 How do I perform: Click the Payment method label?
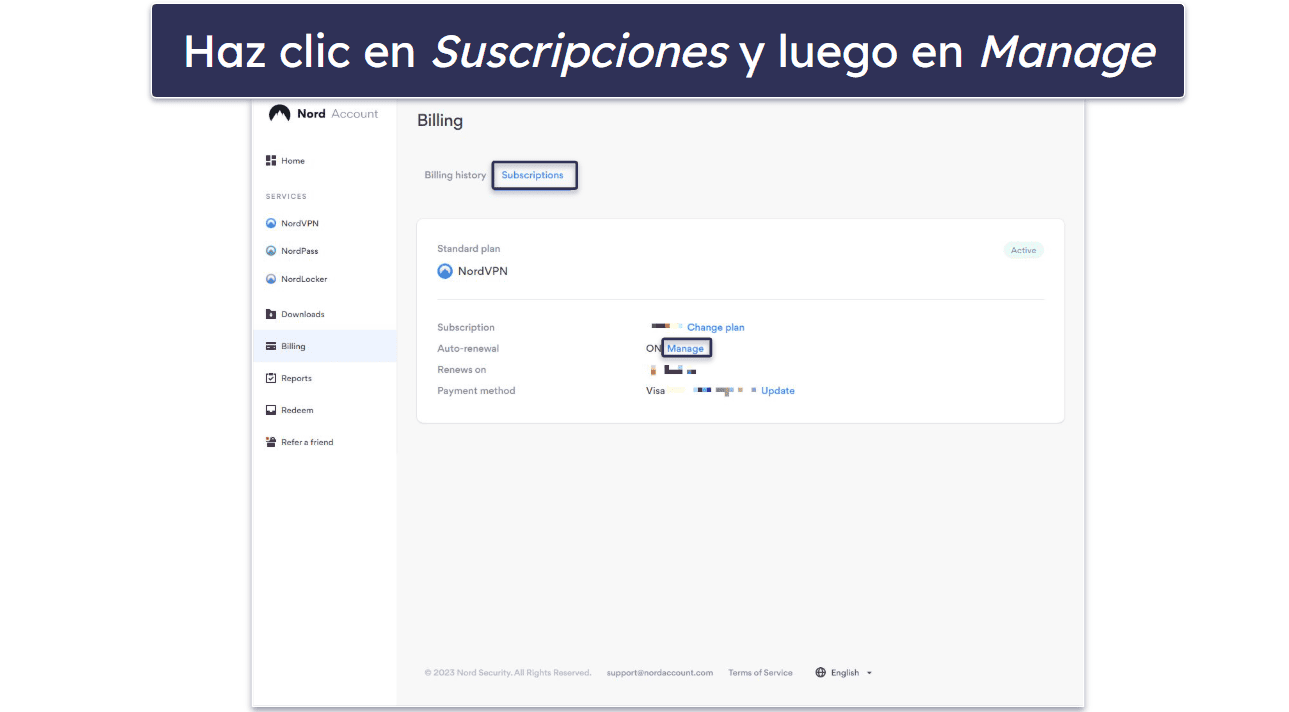pos(476,391)
